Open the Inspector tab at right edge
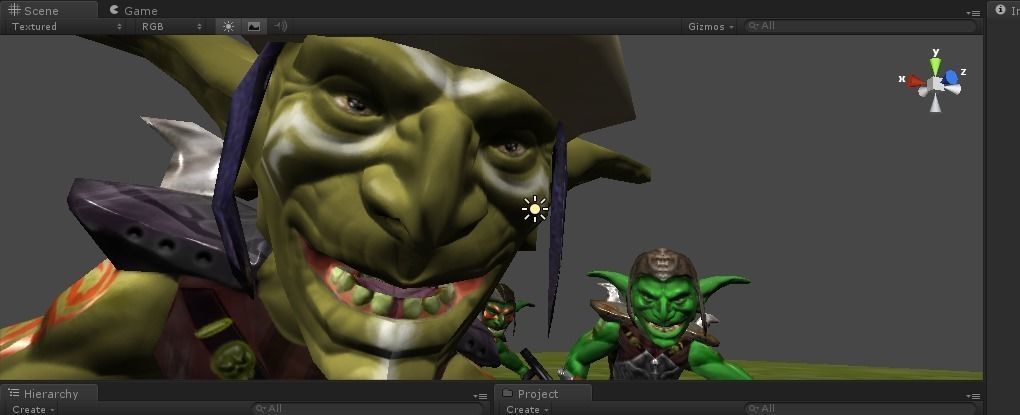 (x=1006, y=10)
